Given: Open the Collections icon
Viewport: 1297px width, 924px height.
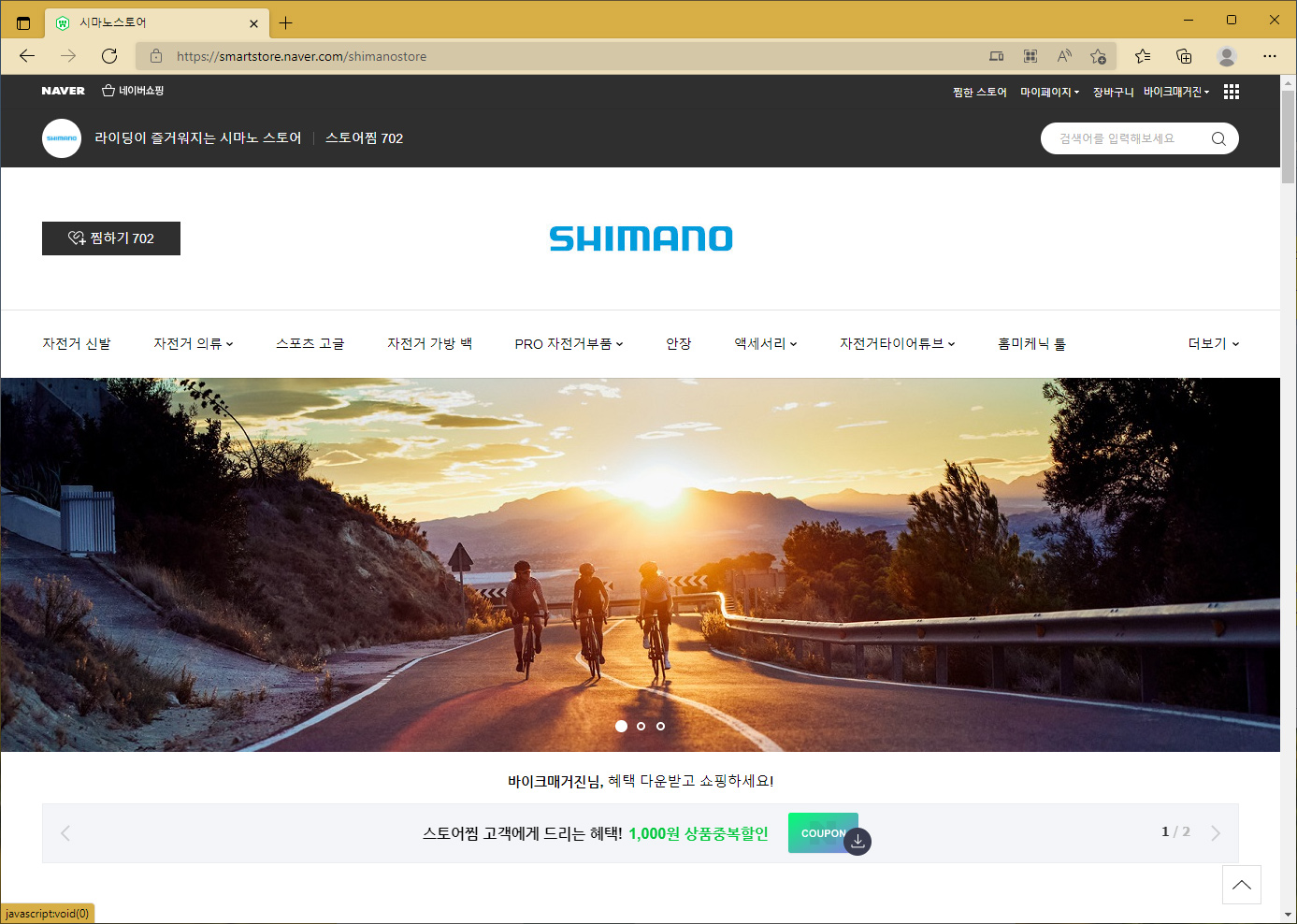Looking at the screenshot, I should coord(1184,56).
